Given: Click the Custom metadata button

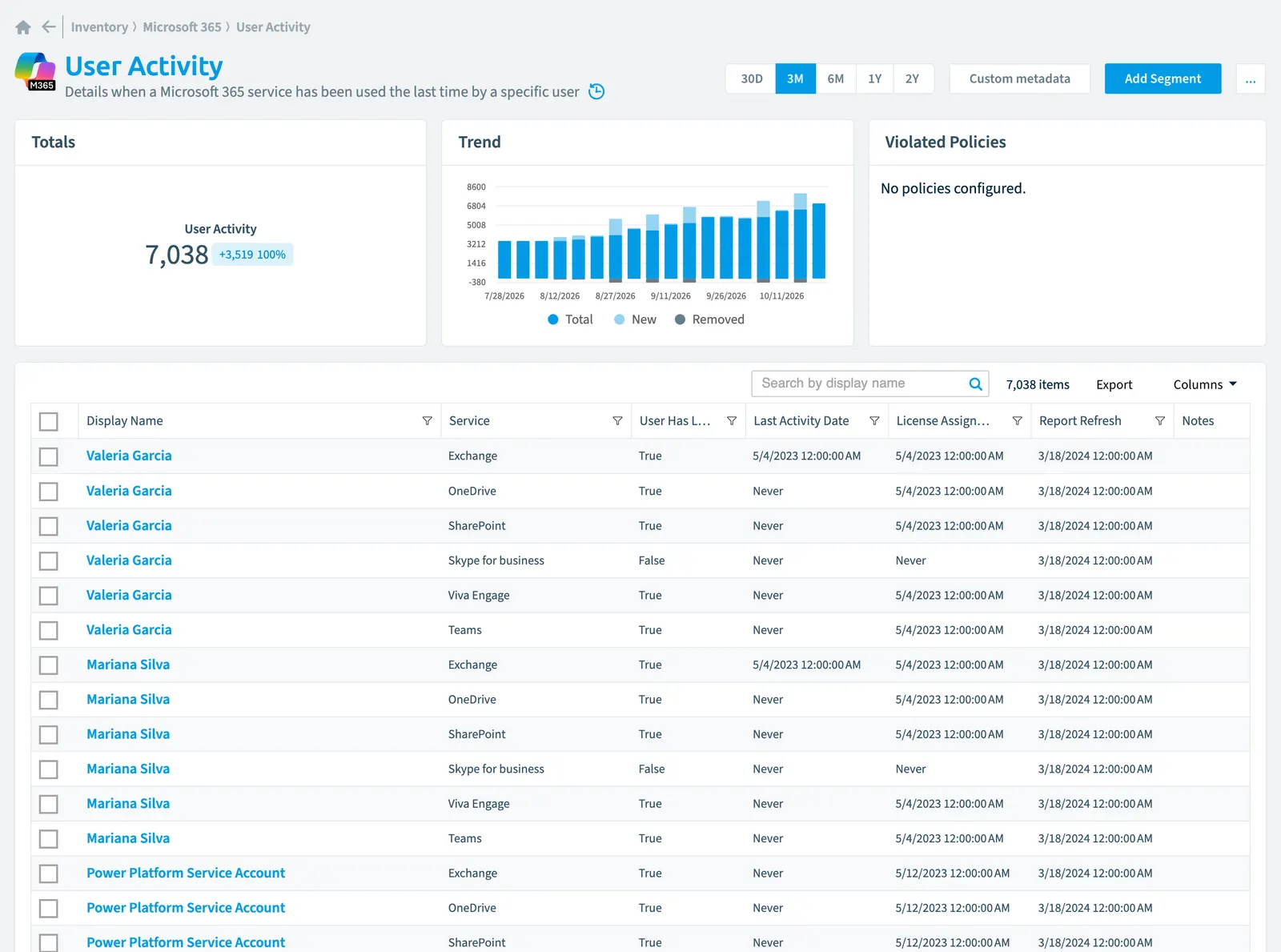Looking at the screenshot, I should point(1019,78).
